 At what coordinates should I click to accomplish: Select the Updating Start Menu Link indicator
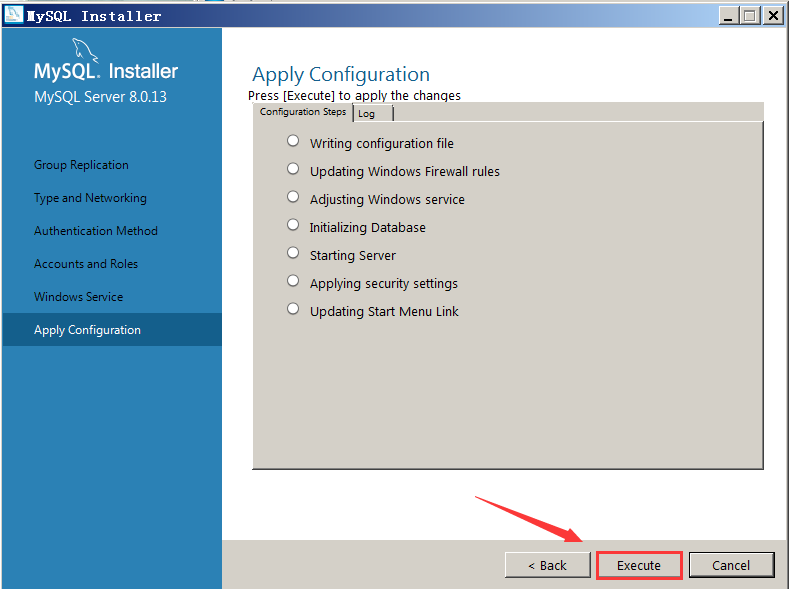tap(293, 308)
